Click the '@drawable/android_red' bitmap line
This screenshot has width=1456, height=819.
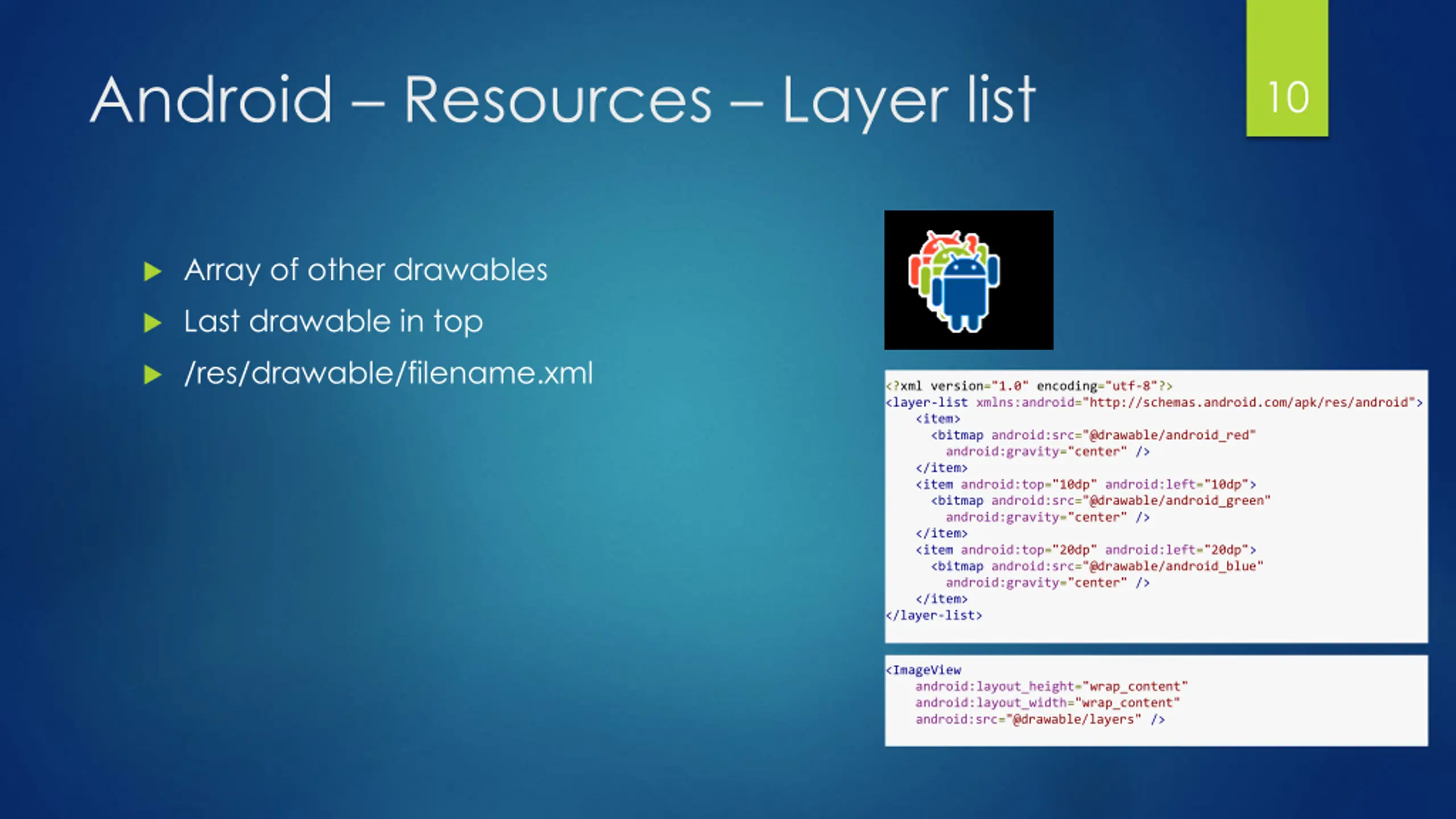coord(1093,436)
